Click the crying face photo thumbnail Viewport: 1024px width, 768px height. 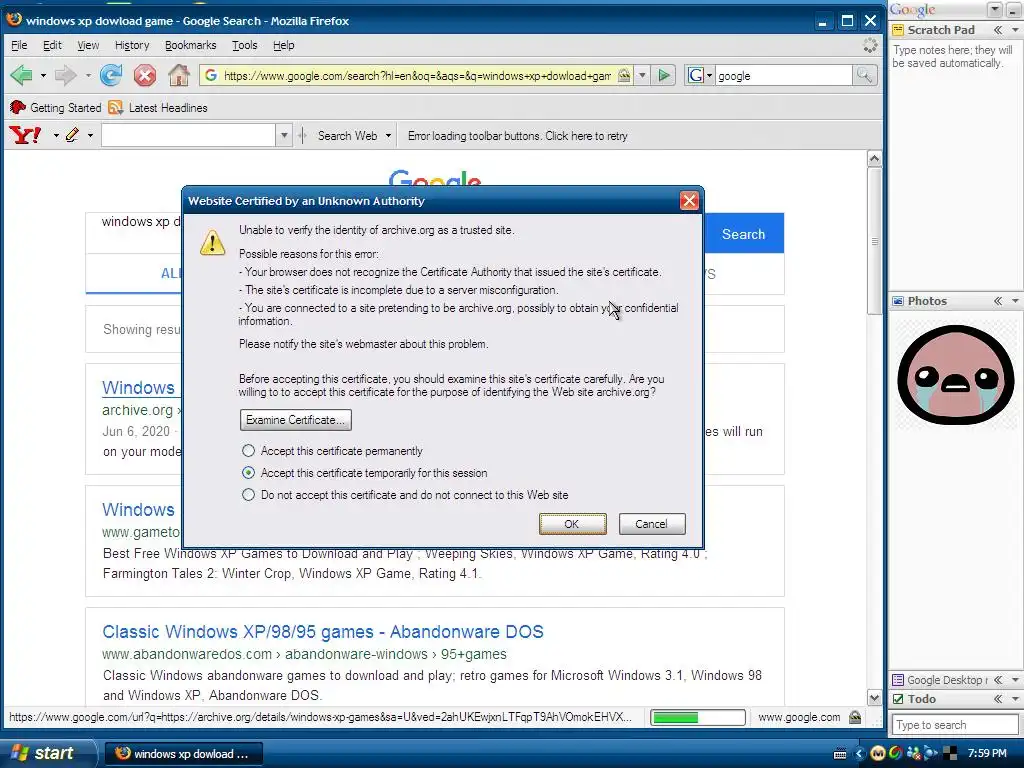pos(955,375)
